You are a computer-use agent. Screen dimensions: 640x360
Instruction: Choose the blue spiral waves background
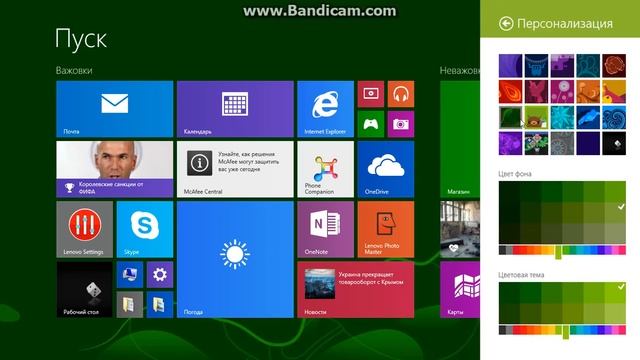tap(614, 117)
